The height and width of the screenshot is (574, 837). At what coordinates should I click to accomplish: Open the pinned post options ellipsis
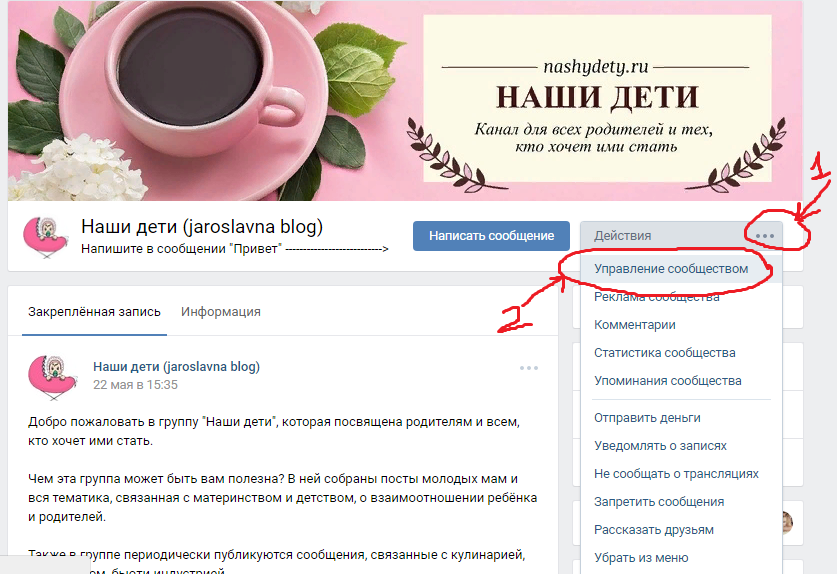click(529, 368)
